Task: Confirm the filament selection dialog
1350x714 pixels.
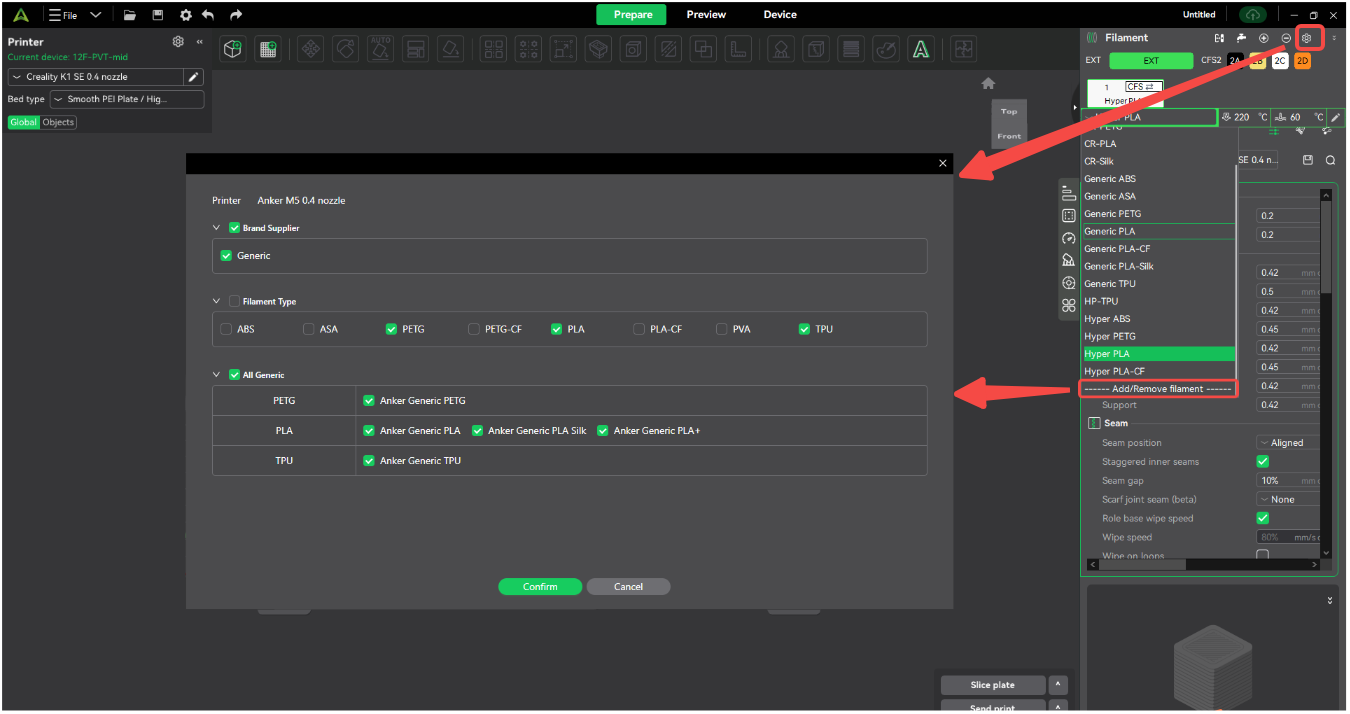Action: click(x=540, y=587)
